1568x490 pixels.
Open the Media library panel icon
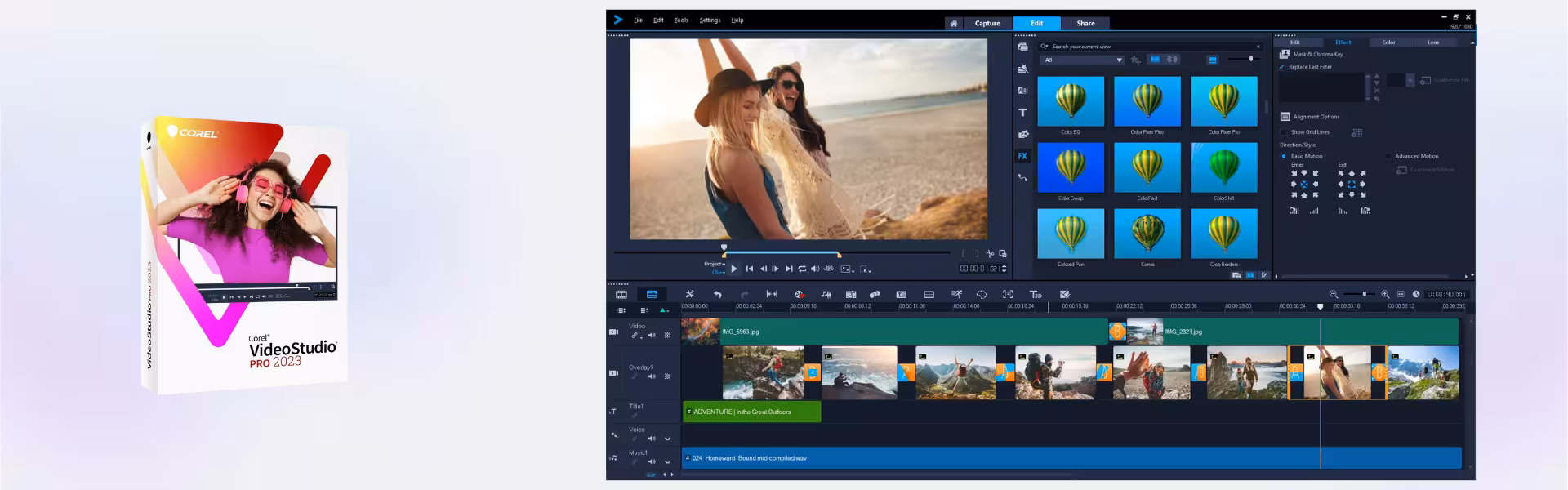tap(1022, 47)
